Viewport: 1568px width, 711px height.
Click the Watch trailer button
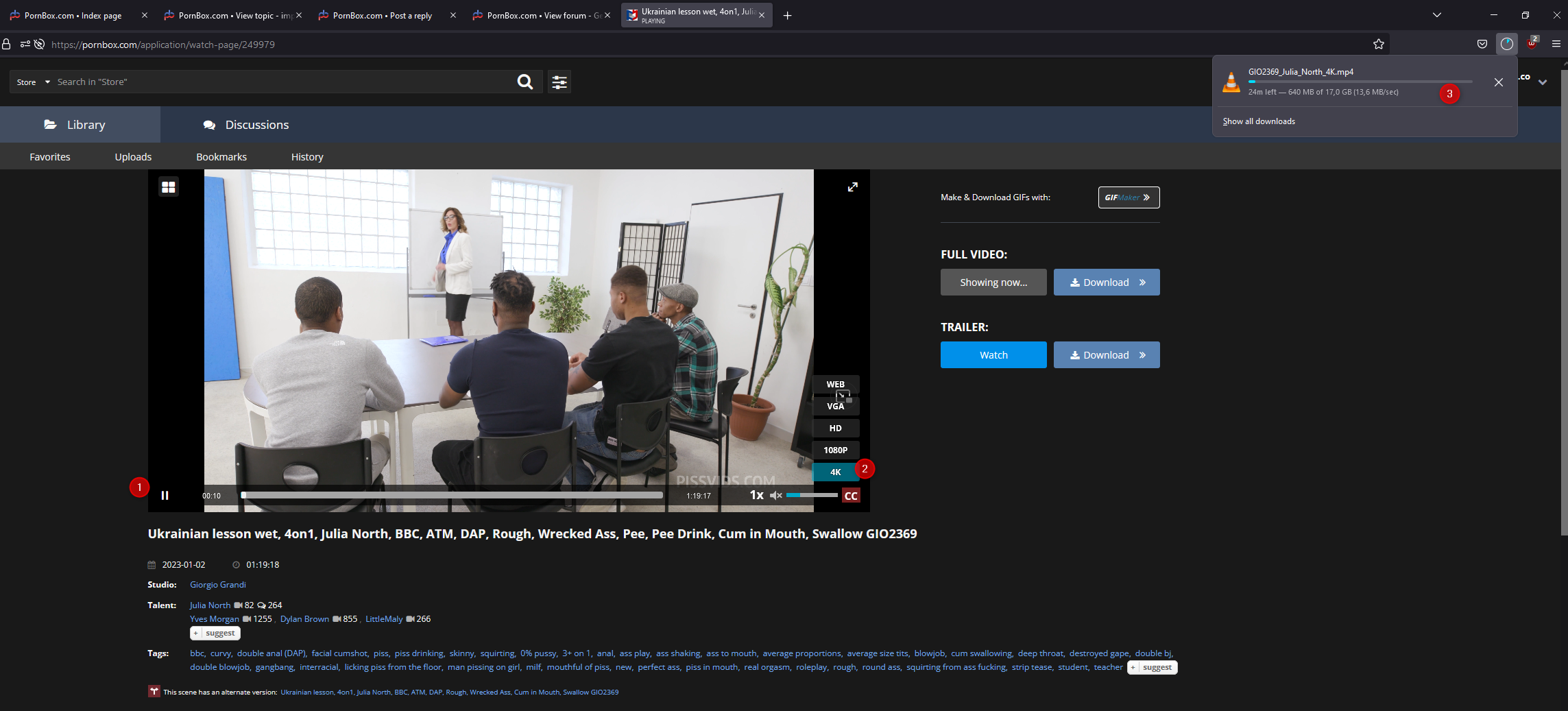[x=993, y=355]
